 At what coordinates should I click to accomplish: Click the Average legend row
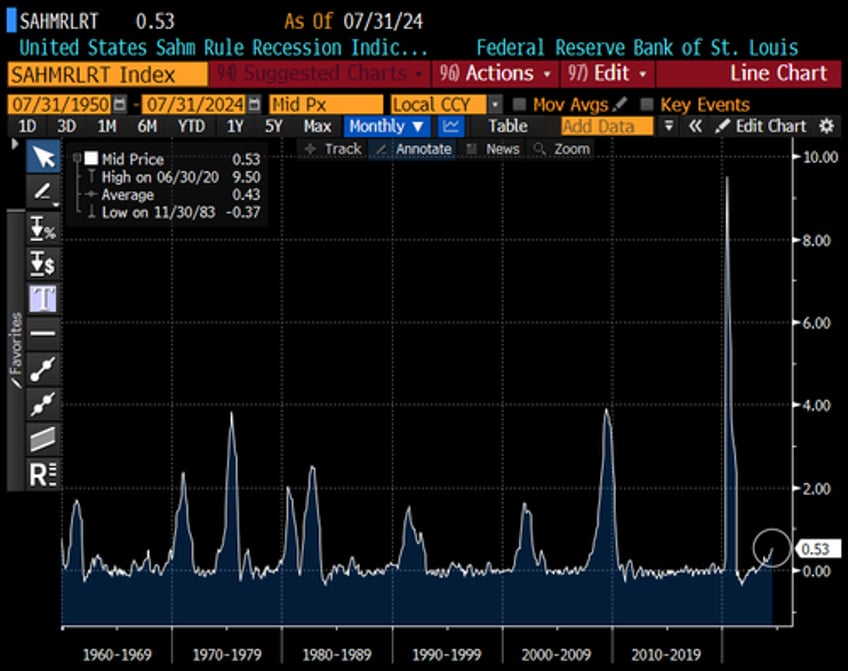click(x=174, y=195)
